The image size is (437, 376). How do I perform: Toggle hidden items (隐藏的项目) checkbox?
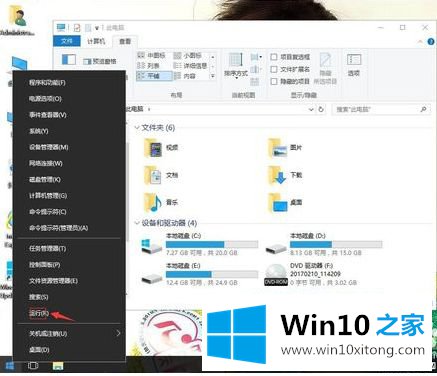point(274,81)
